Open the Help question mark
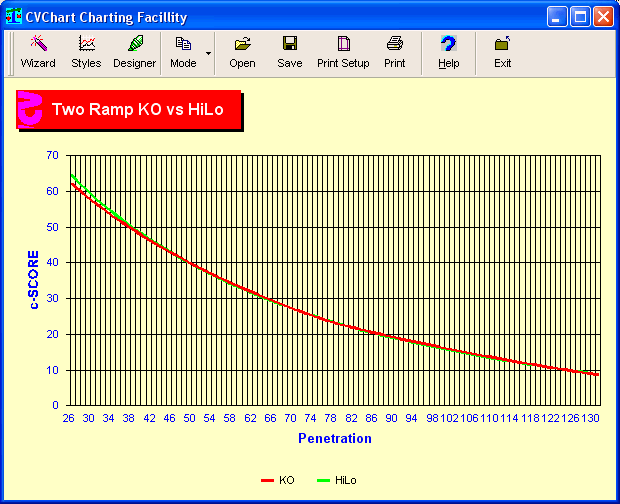Viewport: 620px width, 504px height. click(x=448, y=51)
